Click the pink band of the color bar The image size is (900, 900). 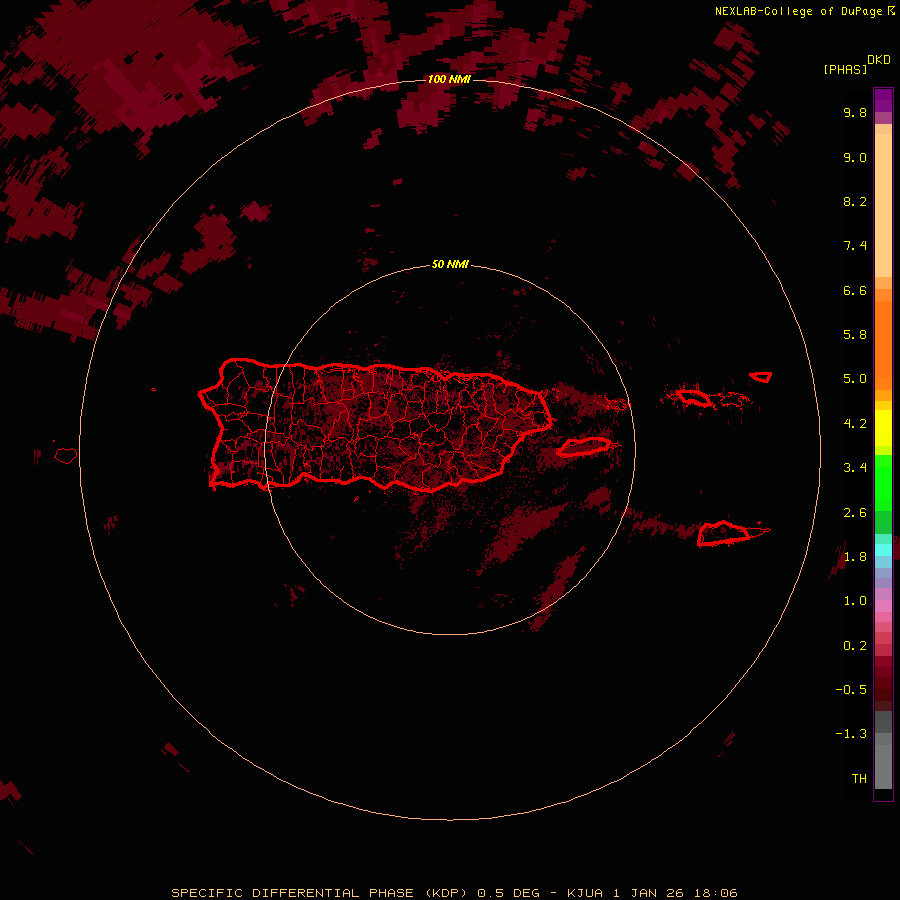[x=883, y=606]
